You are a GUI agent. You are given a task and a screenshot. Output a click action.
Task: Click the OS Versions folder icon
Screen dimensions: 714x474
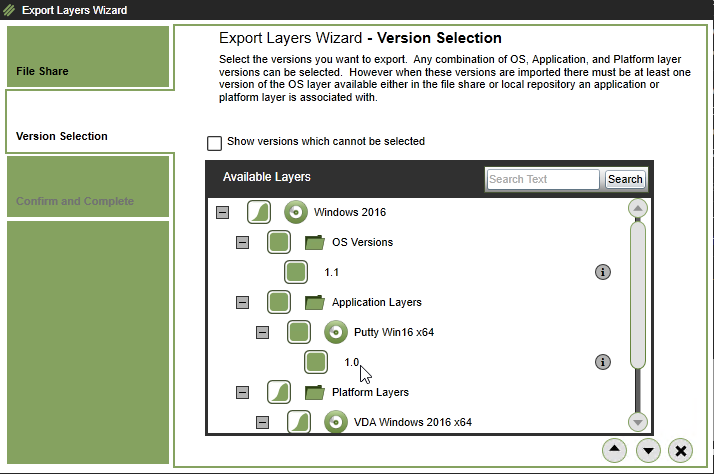point(315,242)
